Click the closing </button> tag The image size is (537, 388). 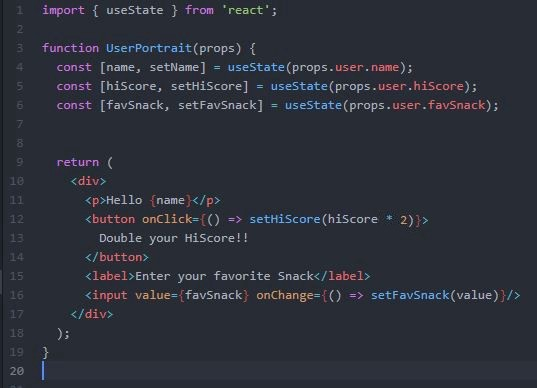[117, 257]
